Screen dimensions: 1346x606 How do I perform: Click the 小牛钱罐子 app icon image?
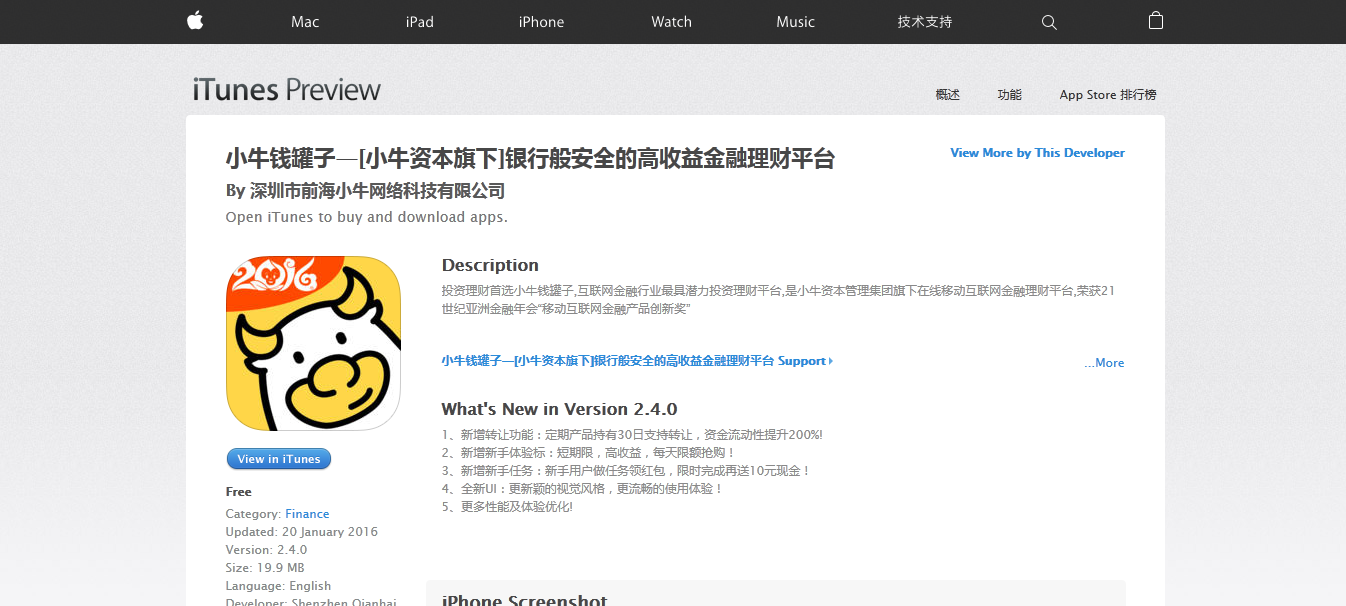(x=313, y=343)
